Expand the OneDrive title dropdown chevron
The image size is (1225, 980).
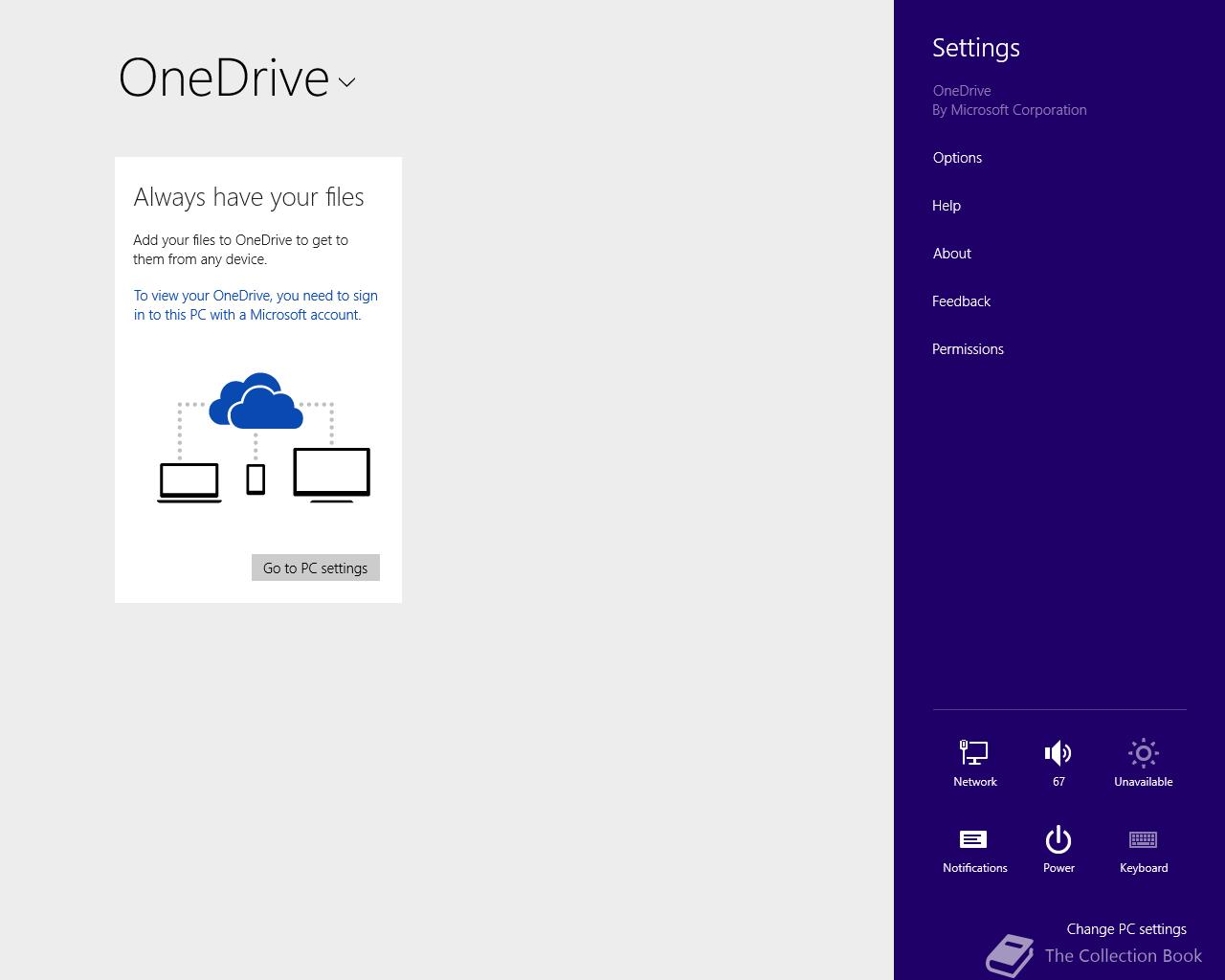(346, 82)
